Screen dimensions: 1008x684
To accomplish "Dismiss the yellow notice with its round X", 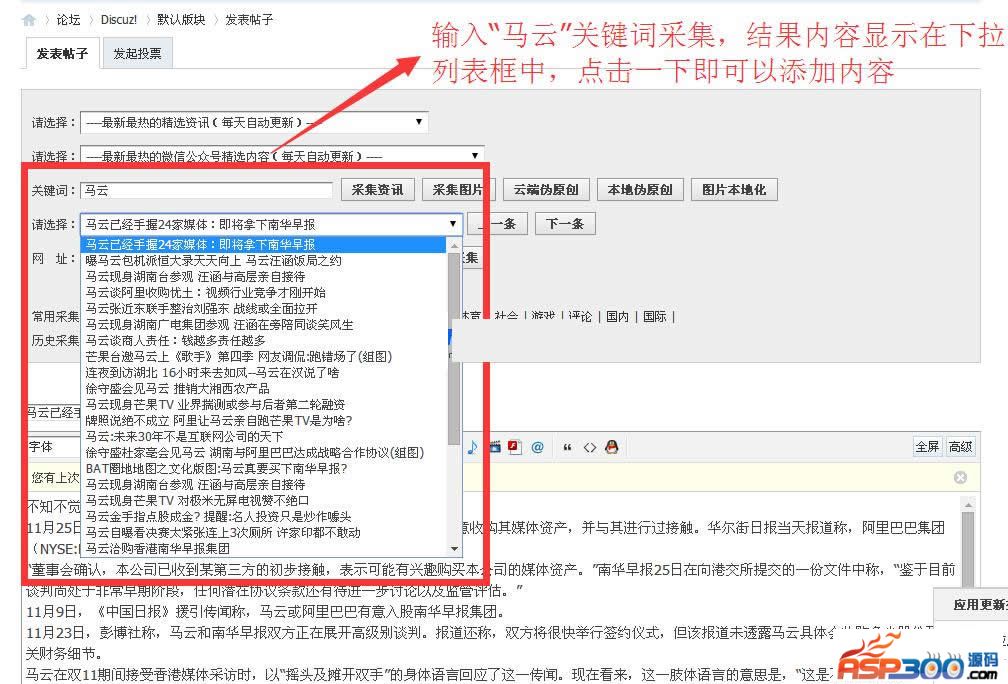I will (960, 477).
